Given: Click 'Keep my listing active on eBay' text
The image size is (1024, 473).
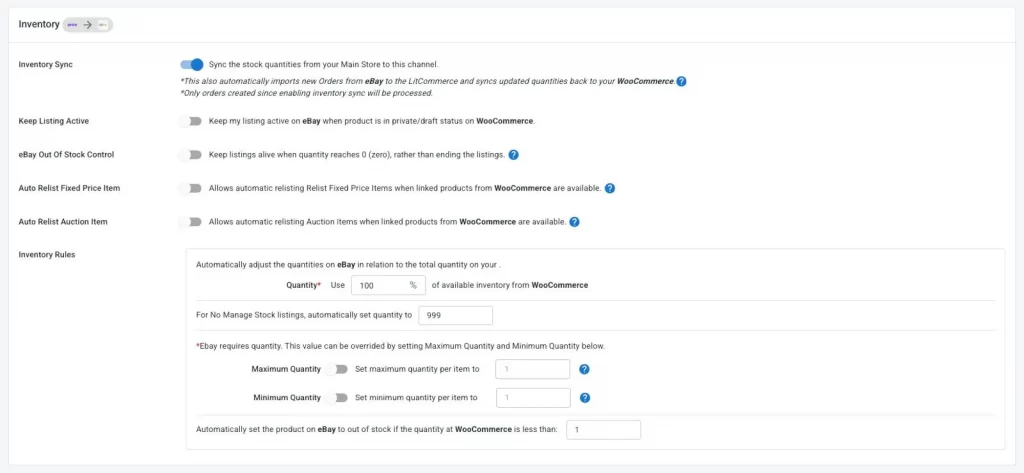Looking at the screenshot, I should pos(372,121).
